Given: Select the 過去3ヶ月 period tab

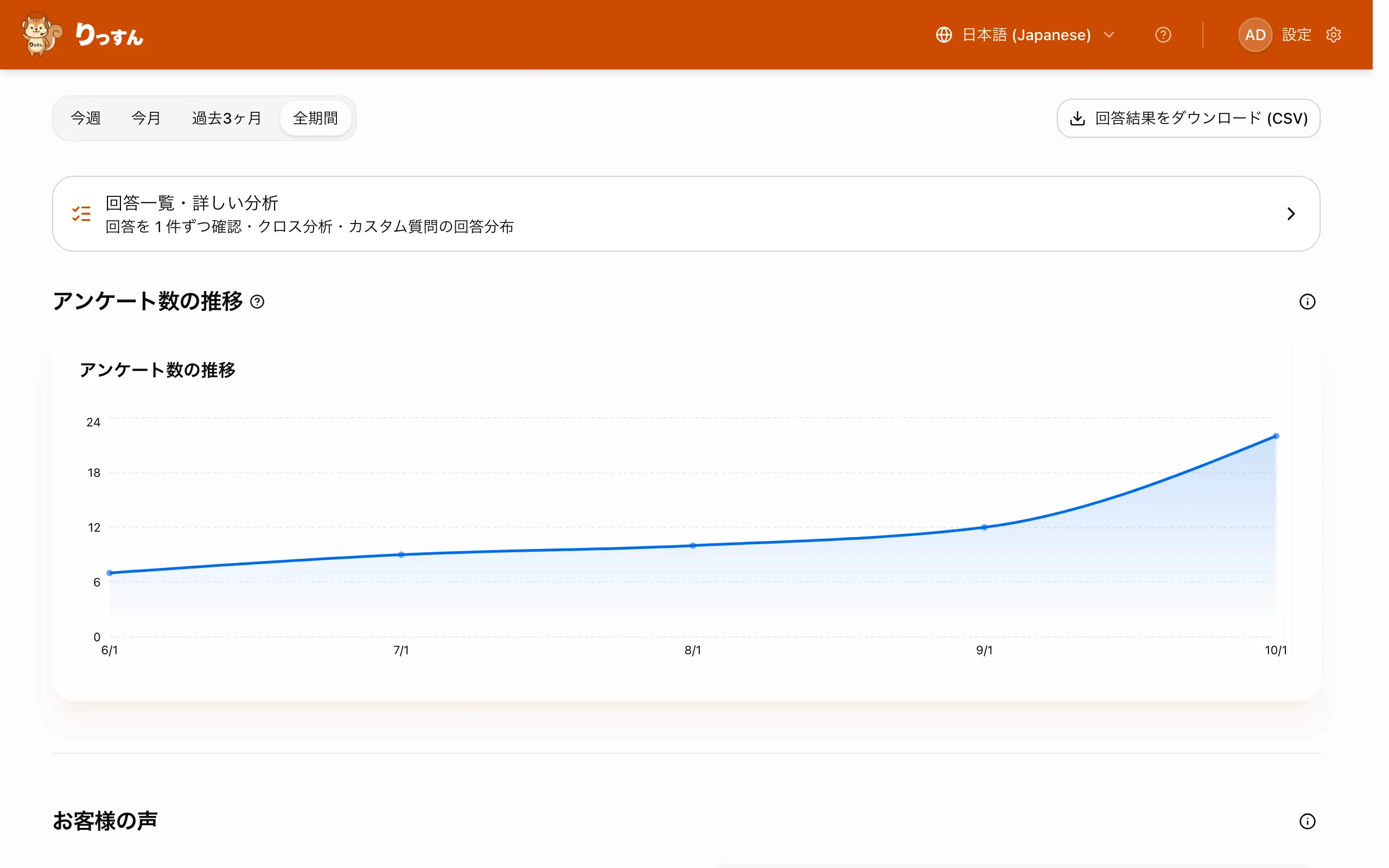Looking at the screenshot, I should click(227, 118).
